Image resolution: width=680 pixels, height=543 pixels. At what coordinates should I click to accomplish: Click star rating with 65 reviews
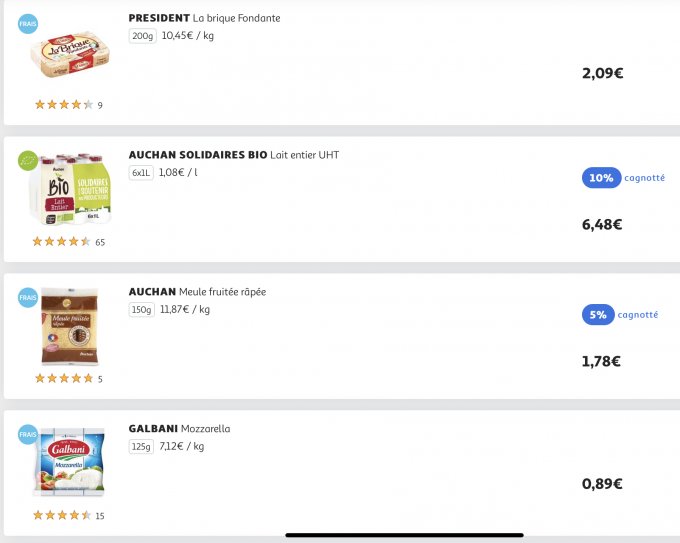click(63, 241)
